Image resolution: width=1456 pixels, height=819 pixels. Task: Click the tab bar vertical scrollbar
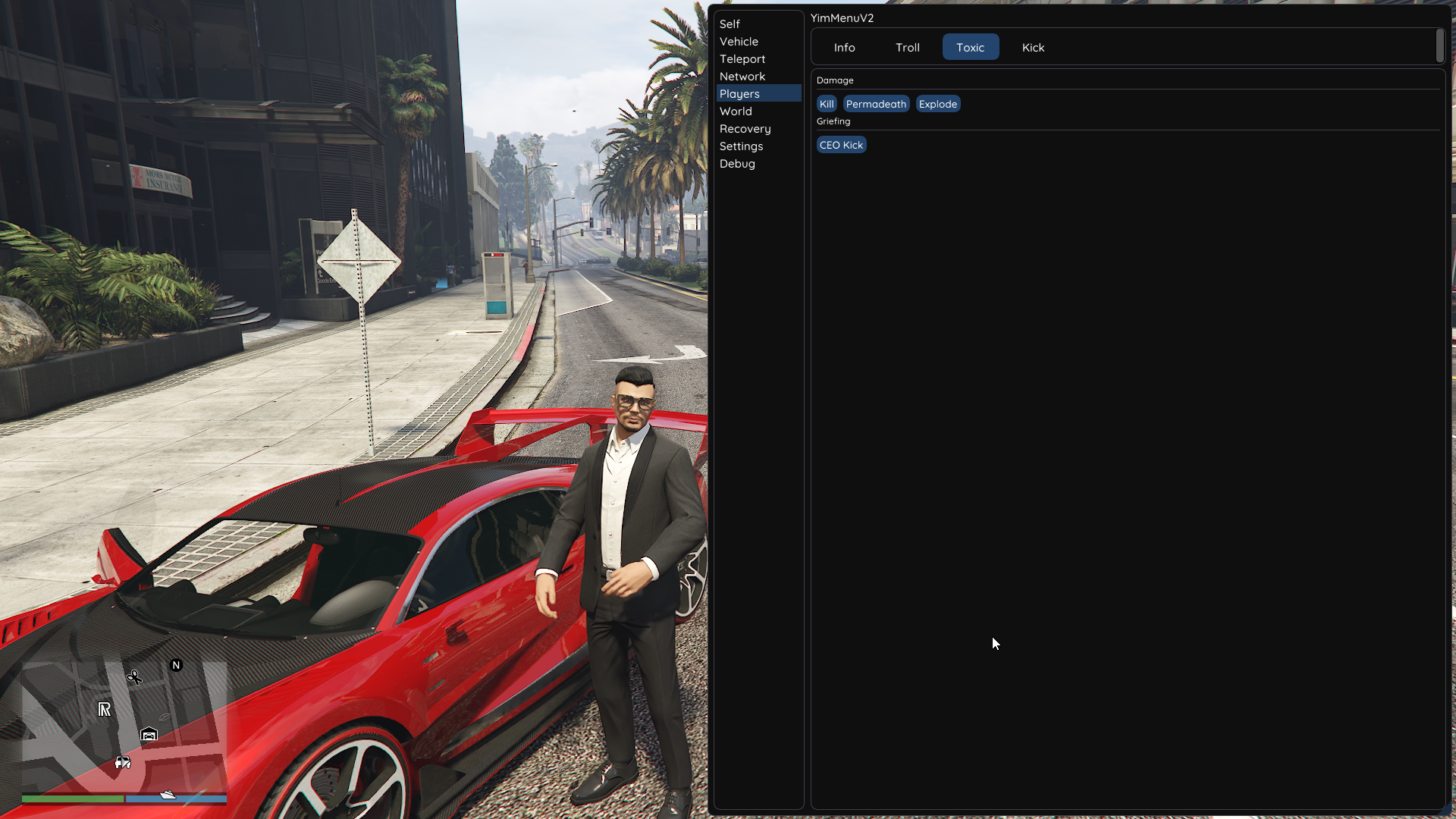tap(1439, 45)
